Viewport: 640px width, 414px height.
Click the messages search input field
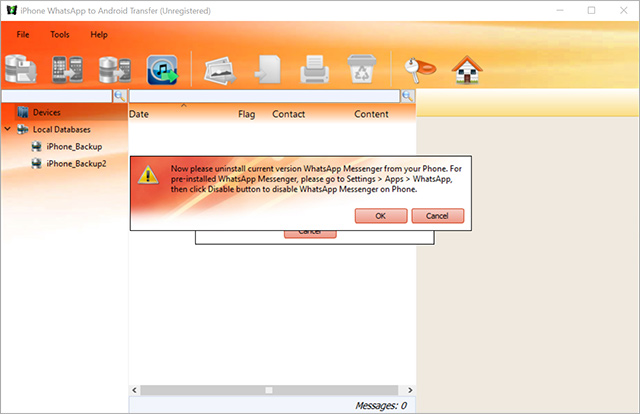(x=264, y=96)
